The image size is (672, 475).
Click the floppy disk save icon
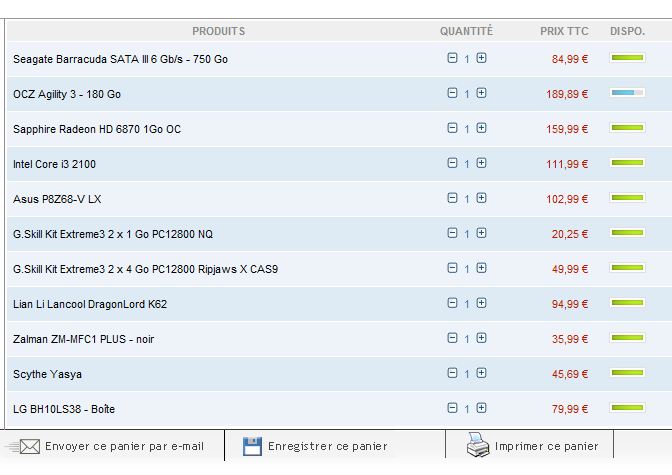tap(252, 446)
